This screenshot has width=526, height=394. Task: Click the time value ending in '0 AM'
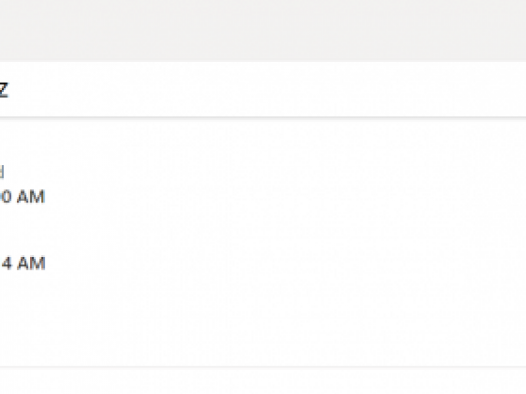click(x=22, y=197)
